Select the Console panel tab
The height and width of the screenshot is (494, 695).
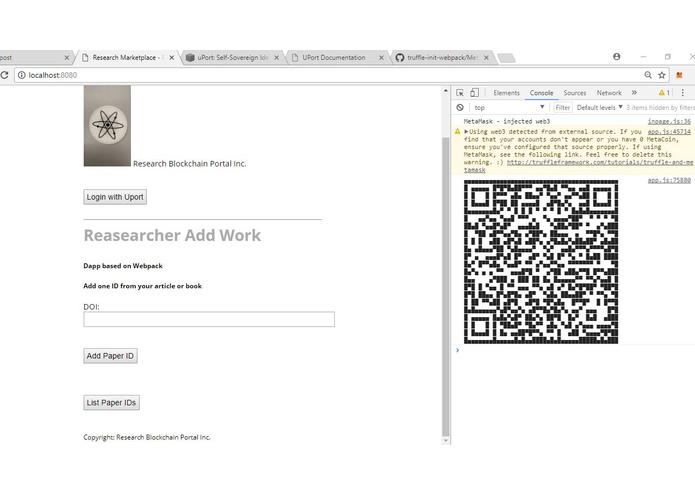(541, 93)
